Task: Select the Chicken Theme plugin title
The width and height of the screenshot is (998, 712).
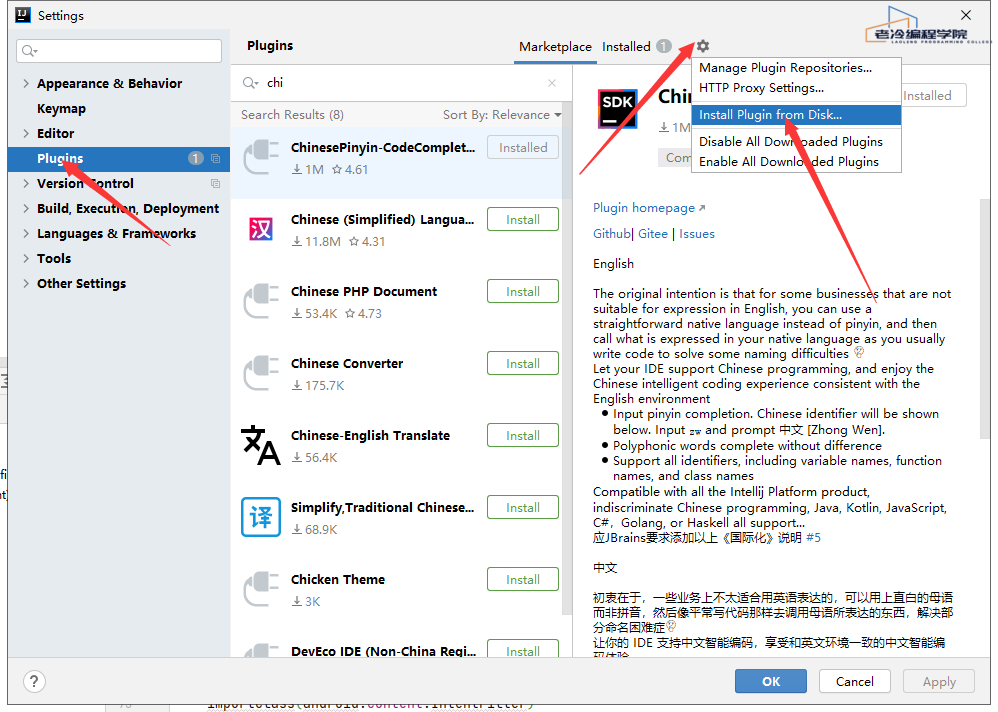Action: 338,579
